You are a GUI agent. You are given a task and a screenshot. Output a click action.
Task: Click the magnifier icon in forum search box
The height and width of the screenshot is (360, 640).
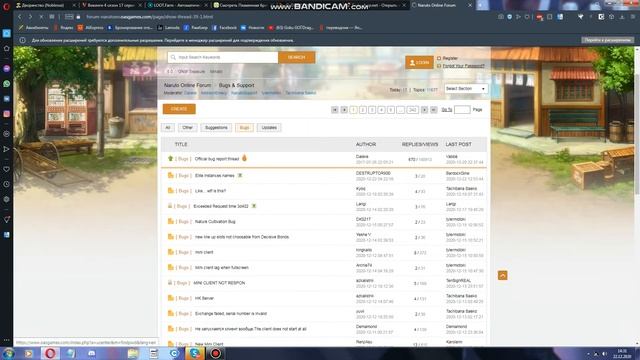173,58
